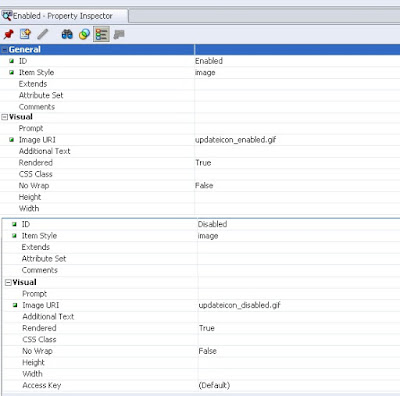400x396 pixels.
Task: Click No Wrap value False in Enabled item
Action: 204,185
